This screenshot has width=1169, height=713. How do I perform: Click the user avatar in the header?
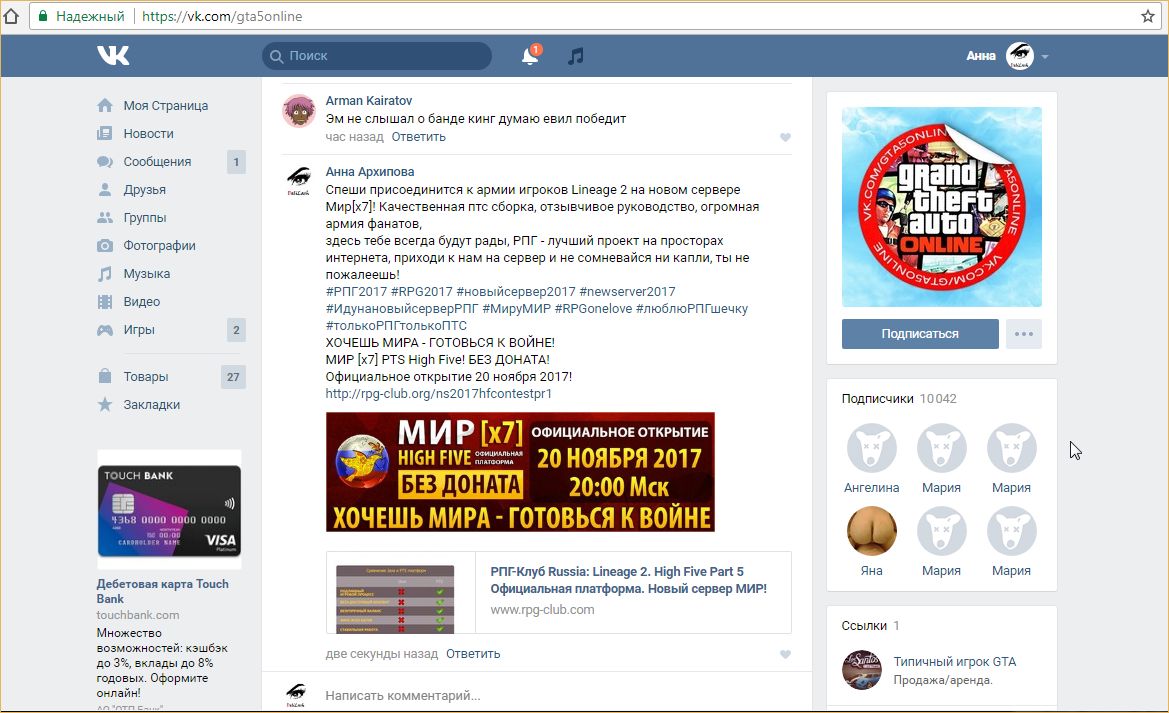tap(1020, 56)
